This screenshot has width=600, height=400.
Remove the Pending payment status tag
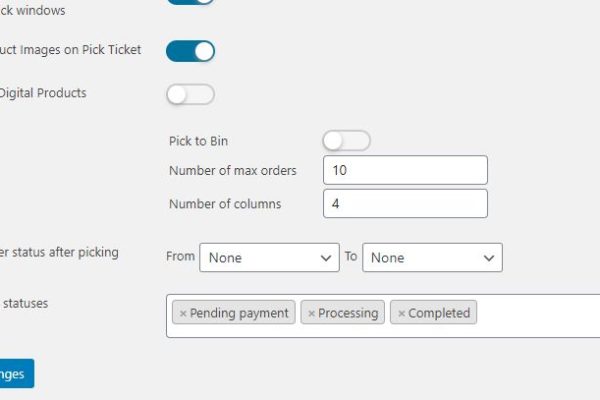(182, 313)
